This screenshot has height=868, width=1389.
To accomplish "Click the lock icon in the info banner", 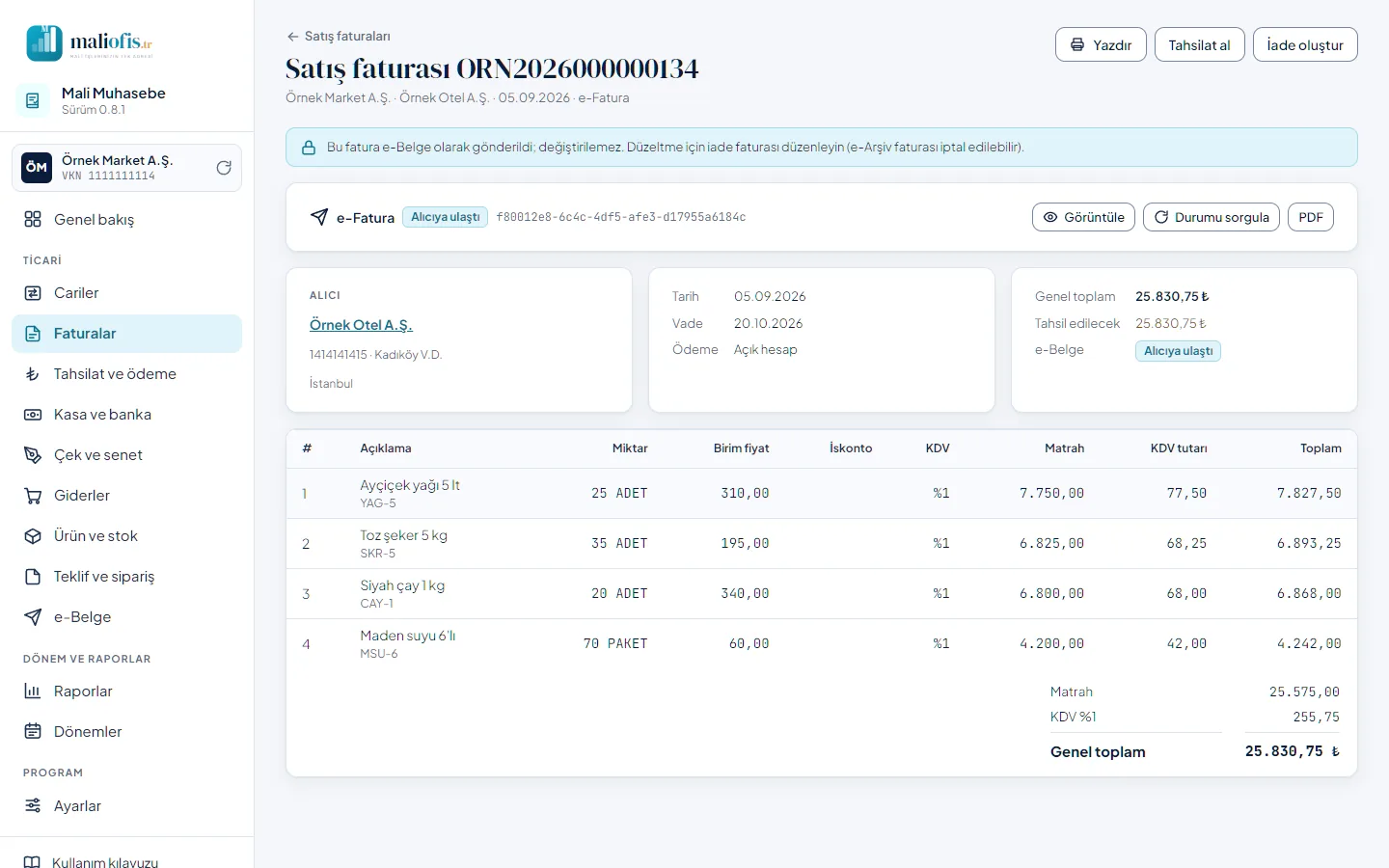I will (x=309, y=148).
